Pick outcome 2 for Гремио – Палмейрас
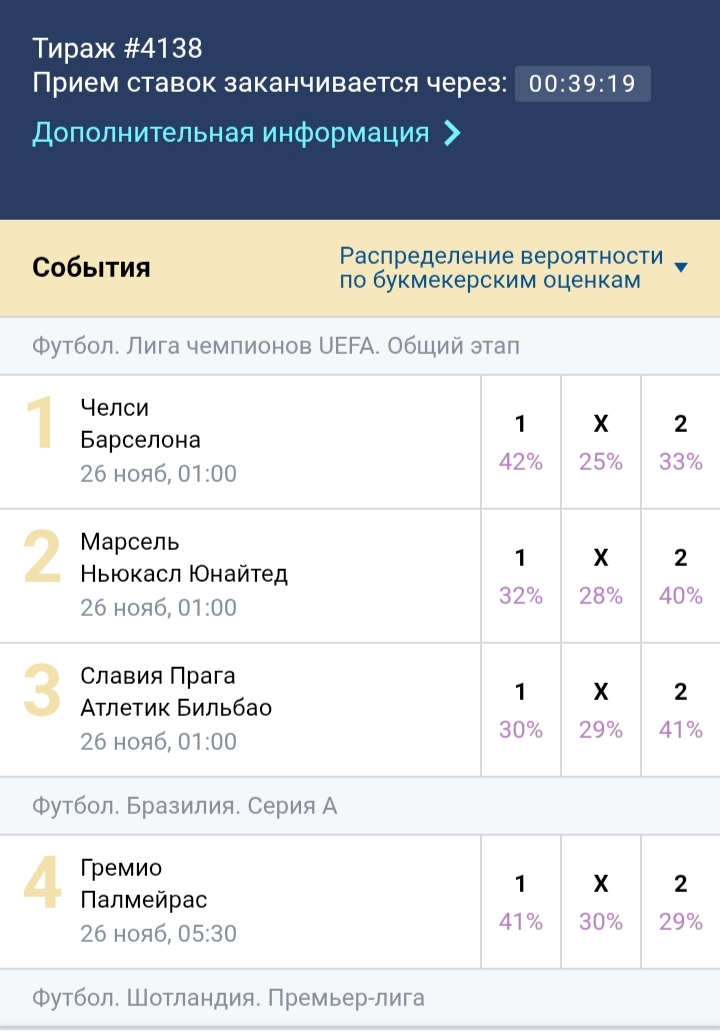Image resolution: width=720 pixels, height=1031 pixels. (x=681, y=902)
